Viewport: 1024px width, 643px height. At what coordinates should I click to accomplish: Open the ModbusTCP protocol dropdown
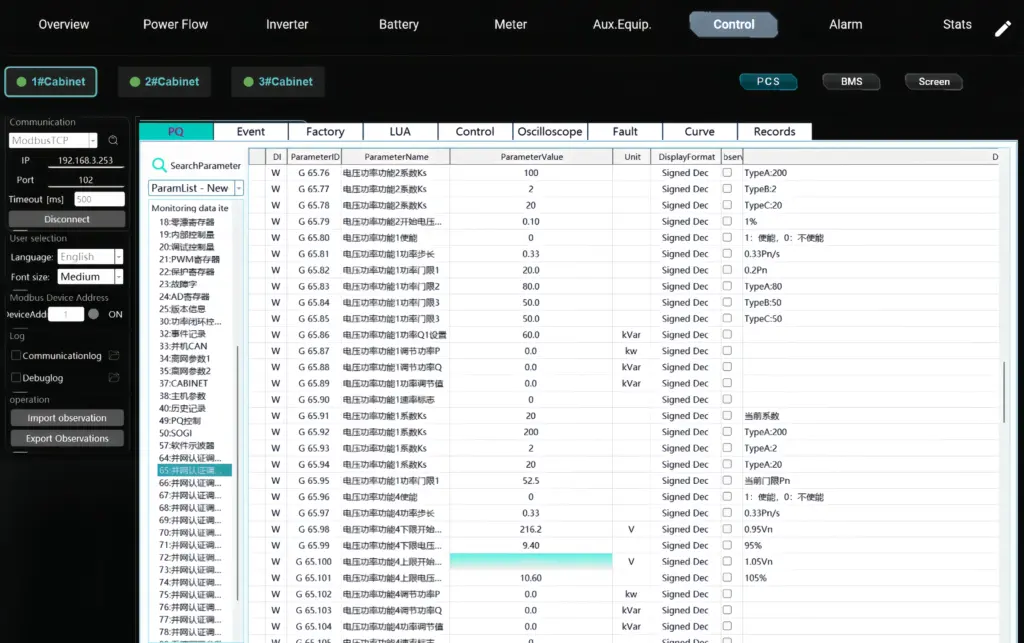tap(93, 141)
